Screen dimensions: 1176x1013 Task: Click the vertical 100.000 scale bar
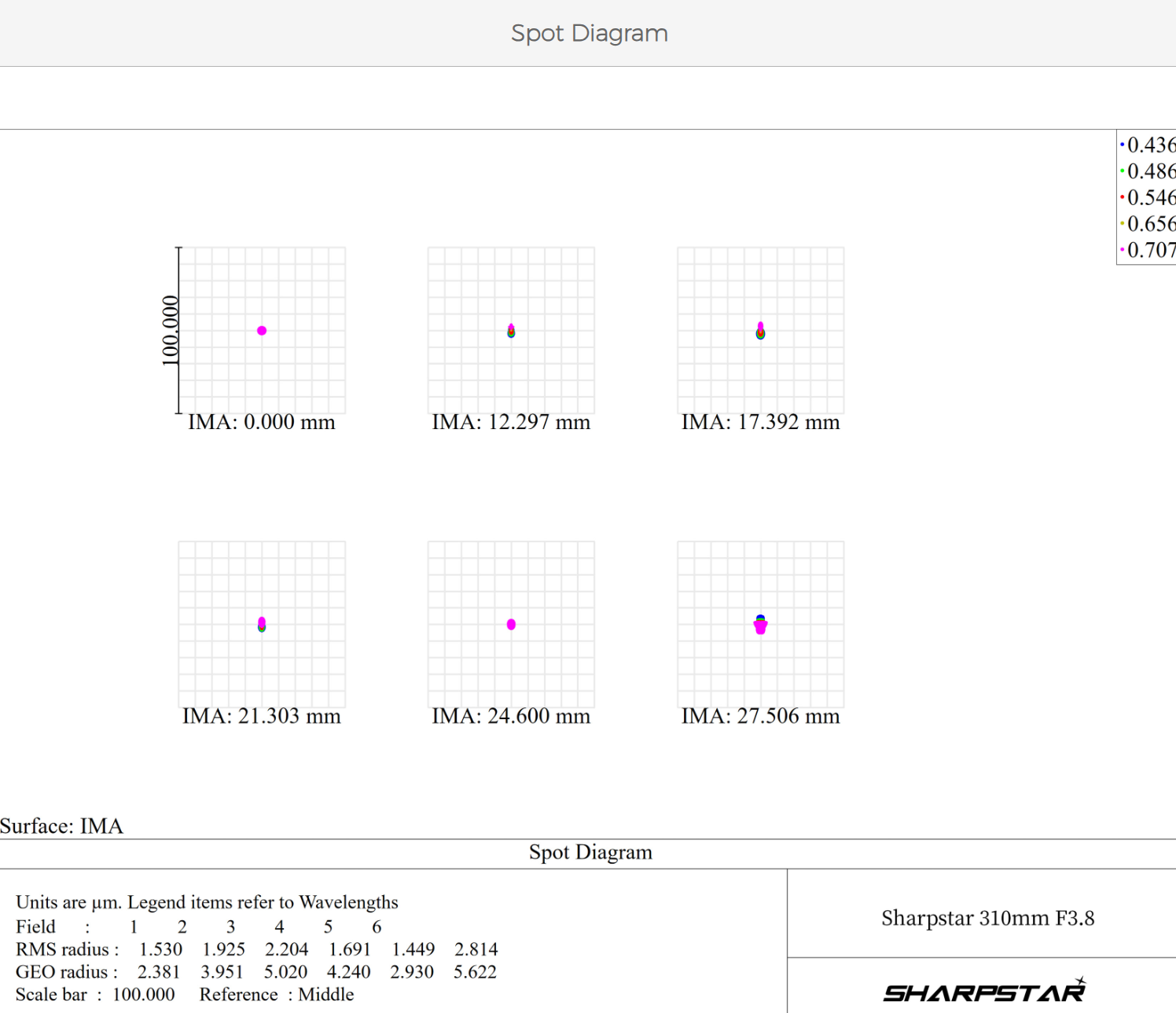coord(178,330)
